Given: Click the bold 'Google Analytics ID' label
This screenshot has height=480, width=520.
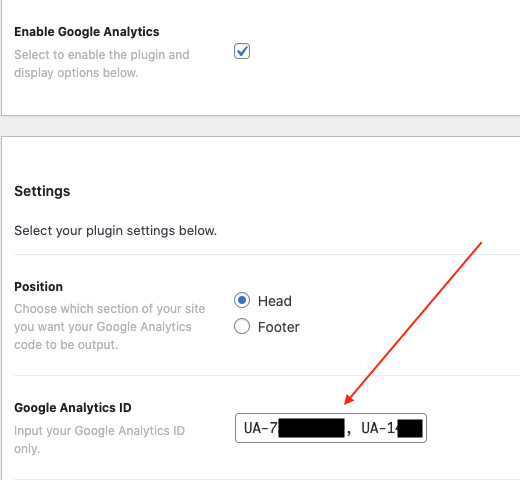Looking at the screenshot, I should (73, 408).
